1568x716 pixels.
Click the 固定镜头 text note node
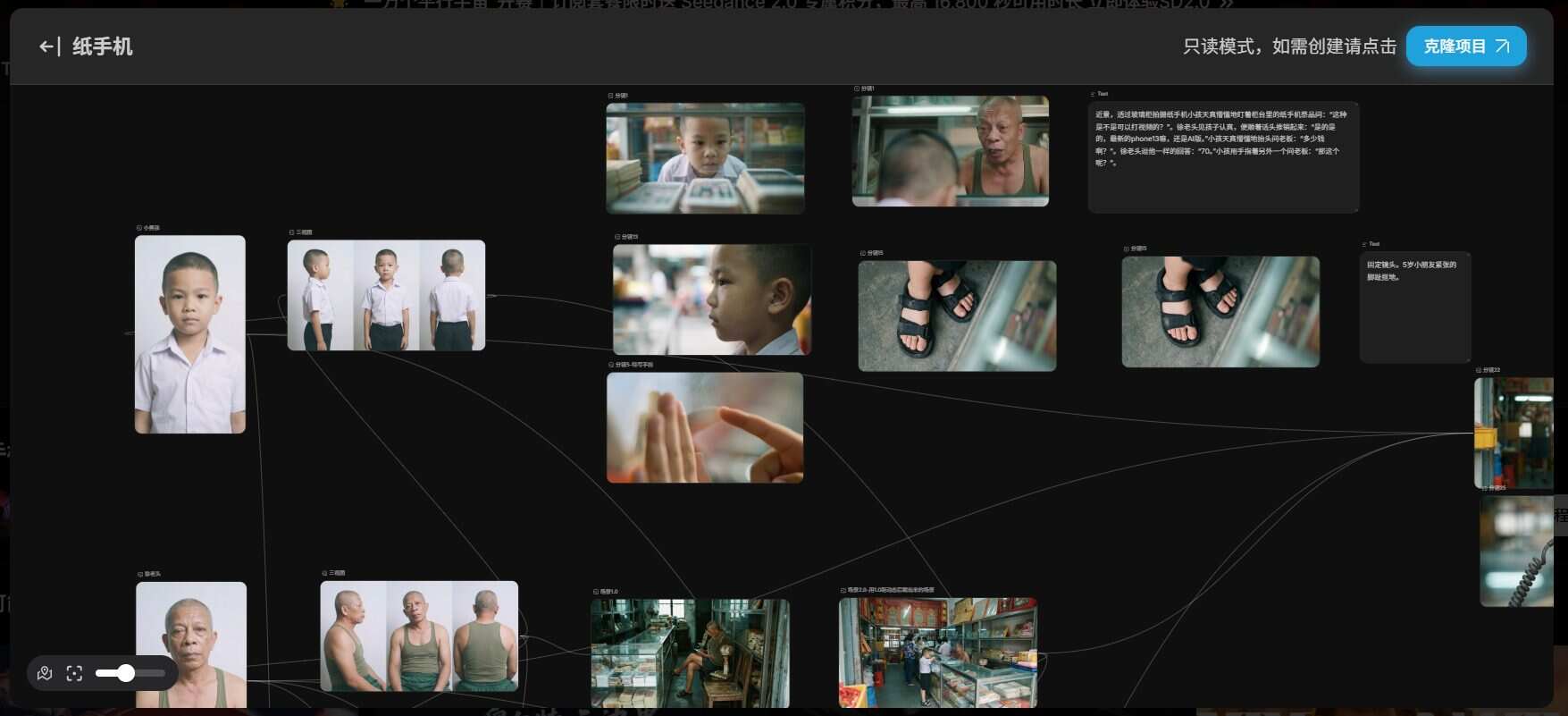(1414, 307)
